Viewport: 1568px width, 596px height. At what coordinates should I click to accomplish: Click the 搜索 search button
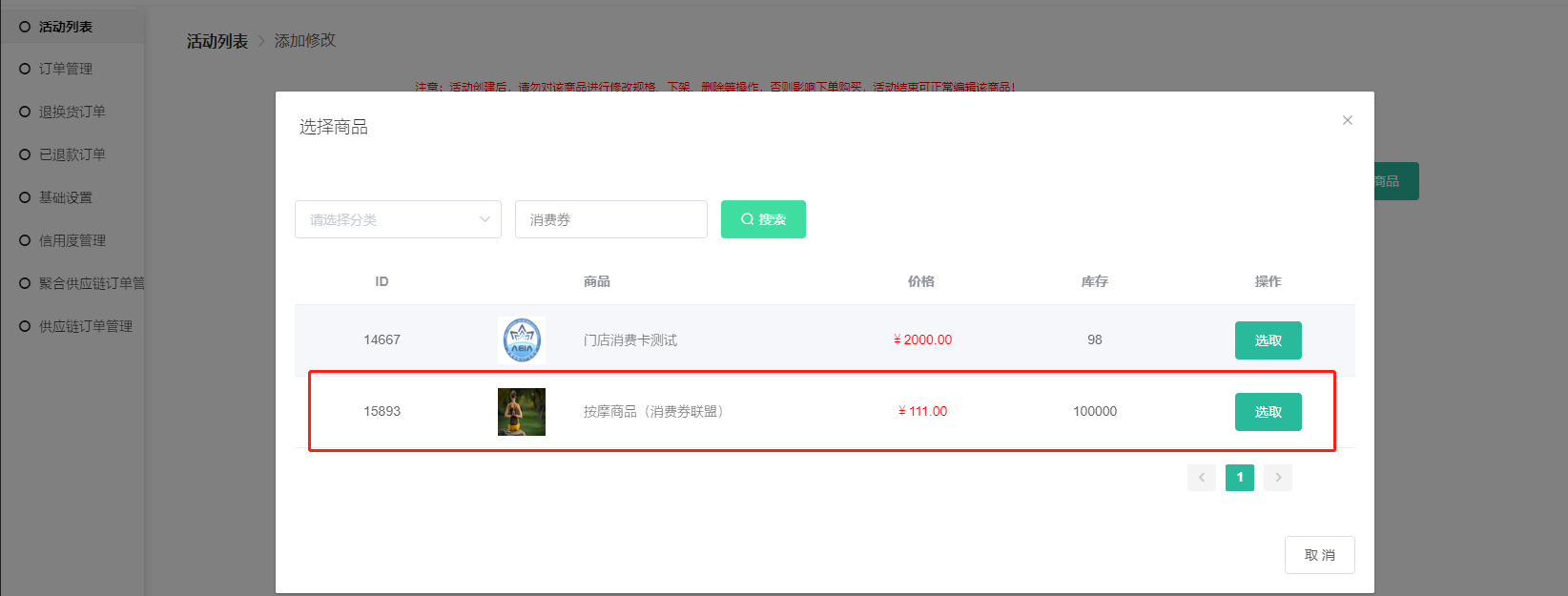click(763, 219)
